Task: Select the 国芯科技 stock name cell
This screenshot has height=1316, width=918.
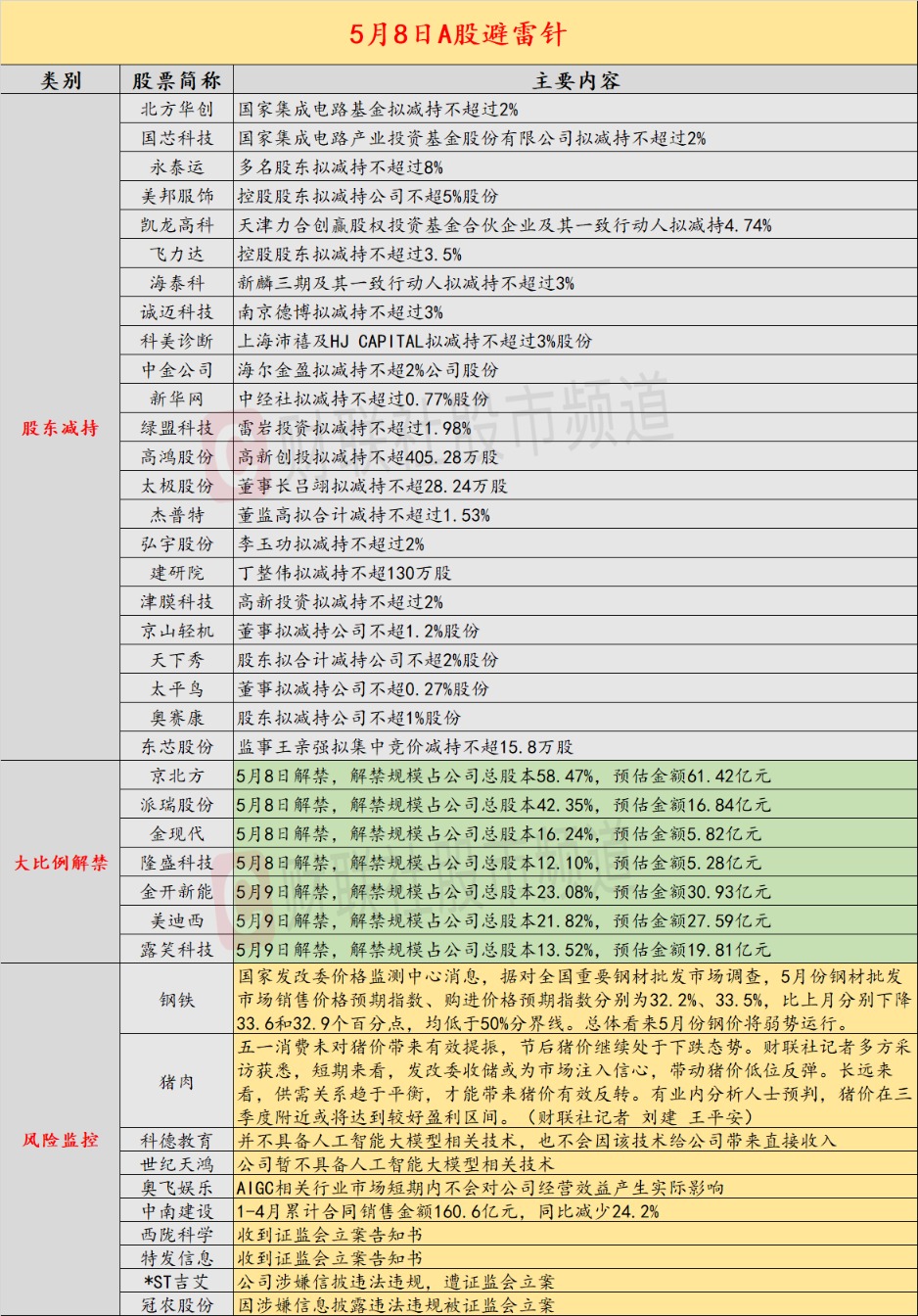Action: (177, 138)
